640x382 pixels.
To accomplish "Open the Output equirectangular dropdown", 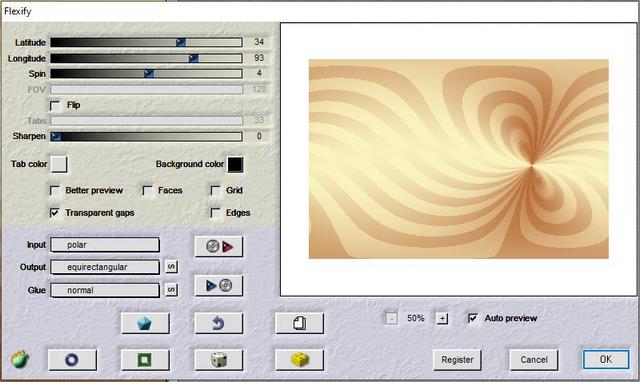I will [x=105, y=267].
